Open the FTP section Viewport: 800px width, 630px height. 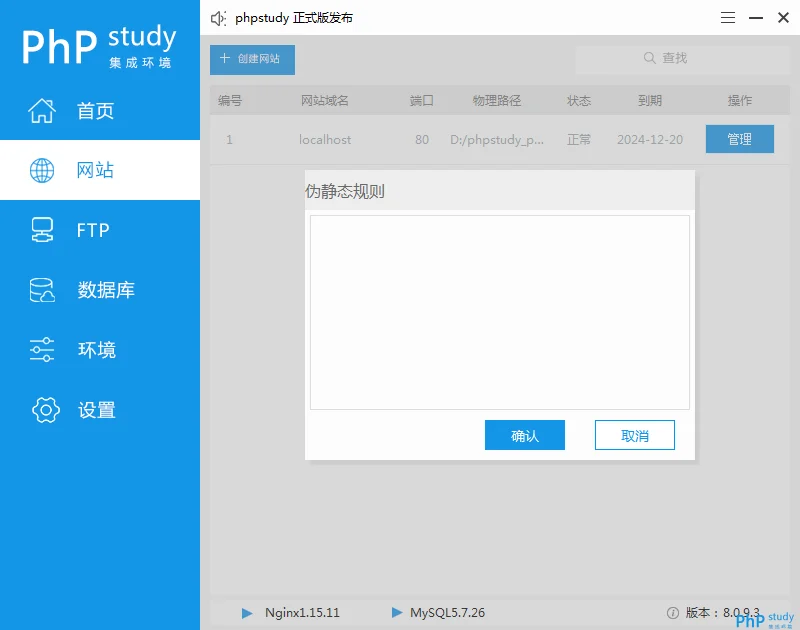(x=100, y=230)
